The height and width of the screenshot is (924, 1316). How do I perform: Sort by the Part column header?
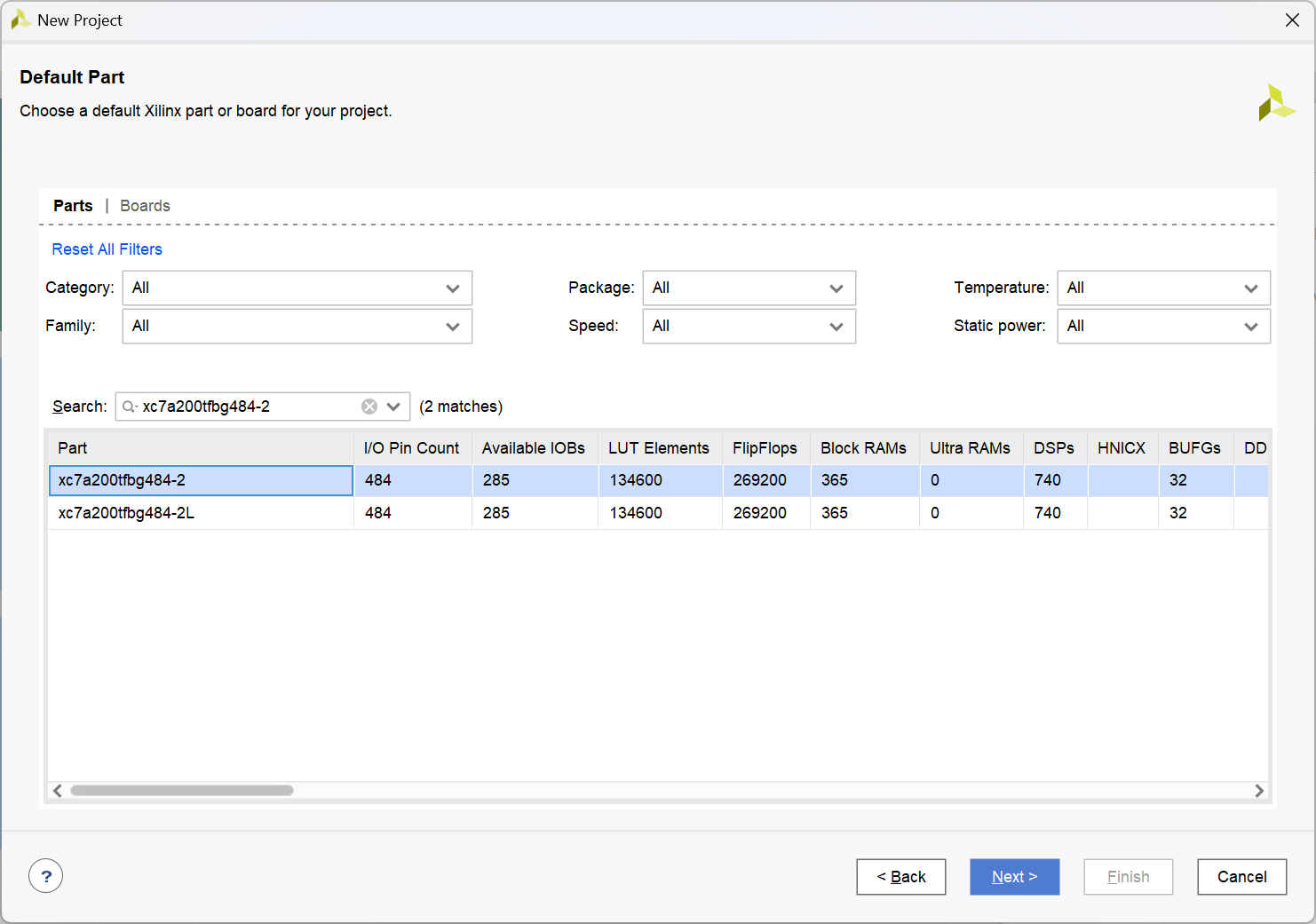coord(201,448)
